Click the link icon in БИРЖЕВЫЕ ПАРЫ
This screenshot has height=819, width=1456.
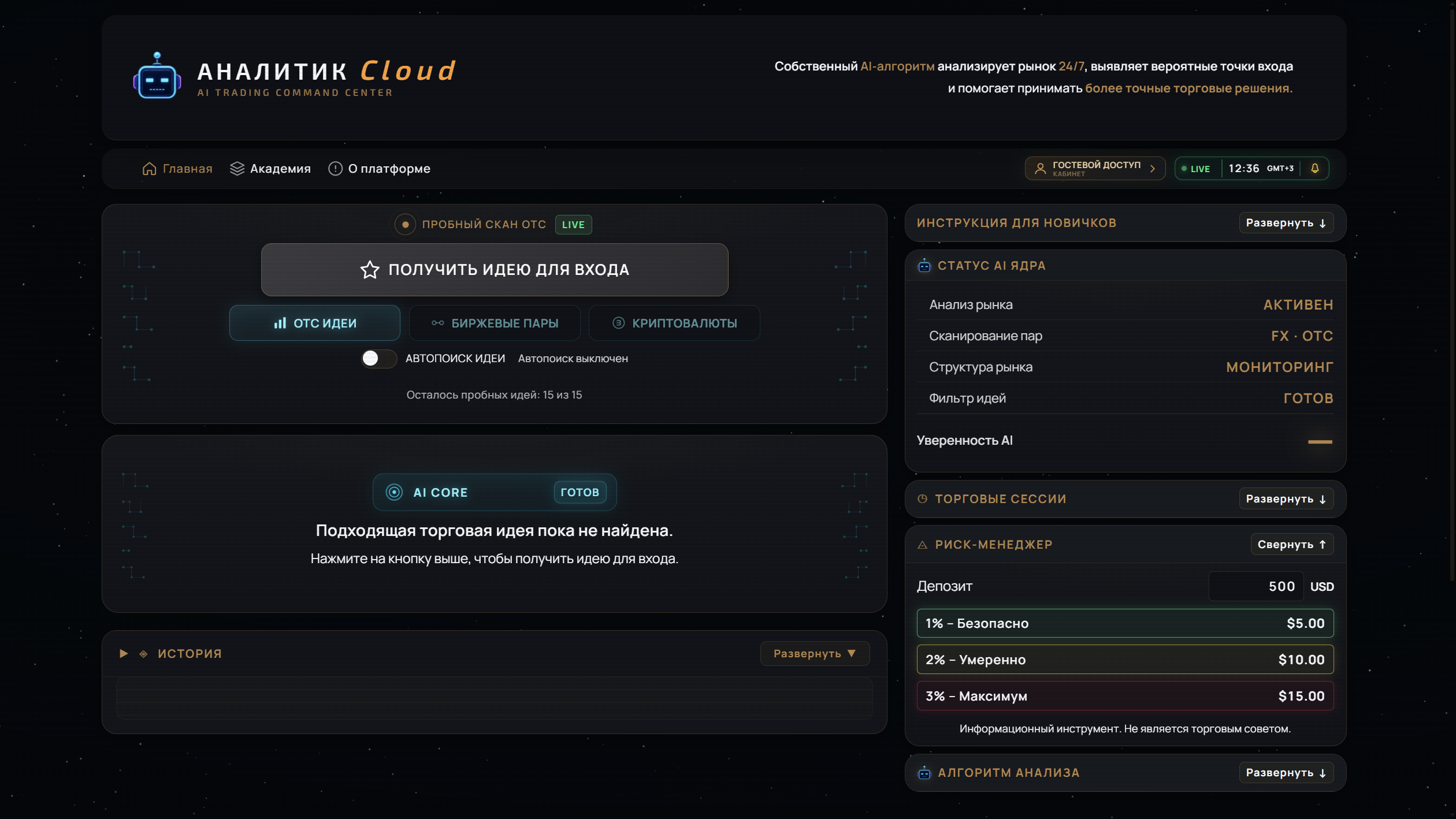(438, 323)
